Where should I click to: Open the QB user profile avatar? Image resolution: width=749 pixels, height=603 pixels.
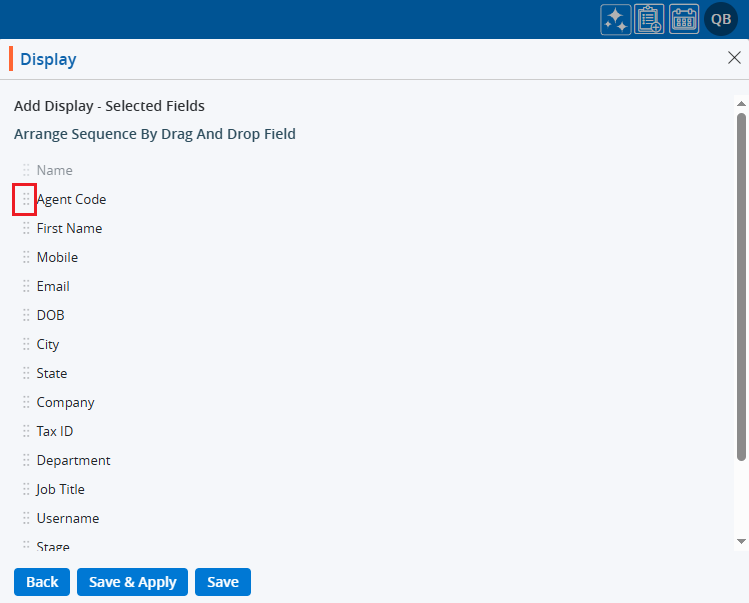click(x=721, y=19)
